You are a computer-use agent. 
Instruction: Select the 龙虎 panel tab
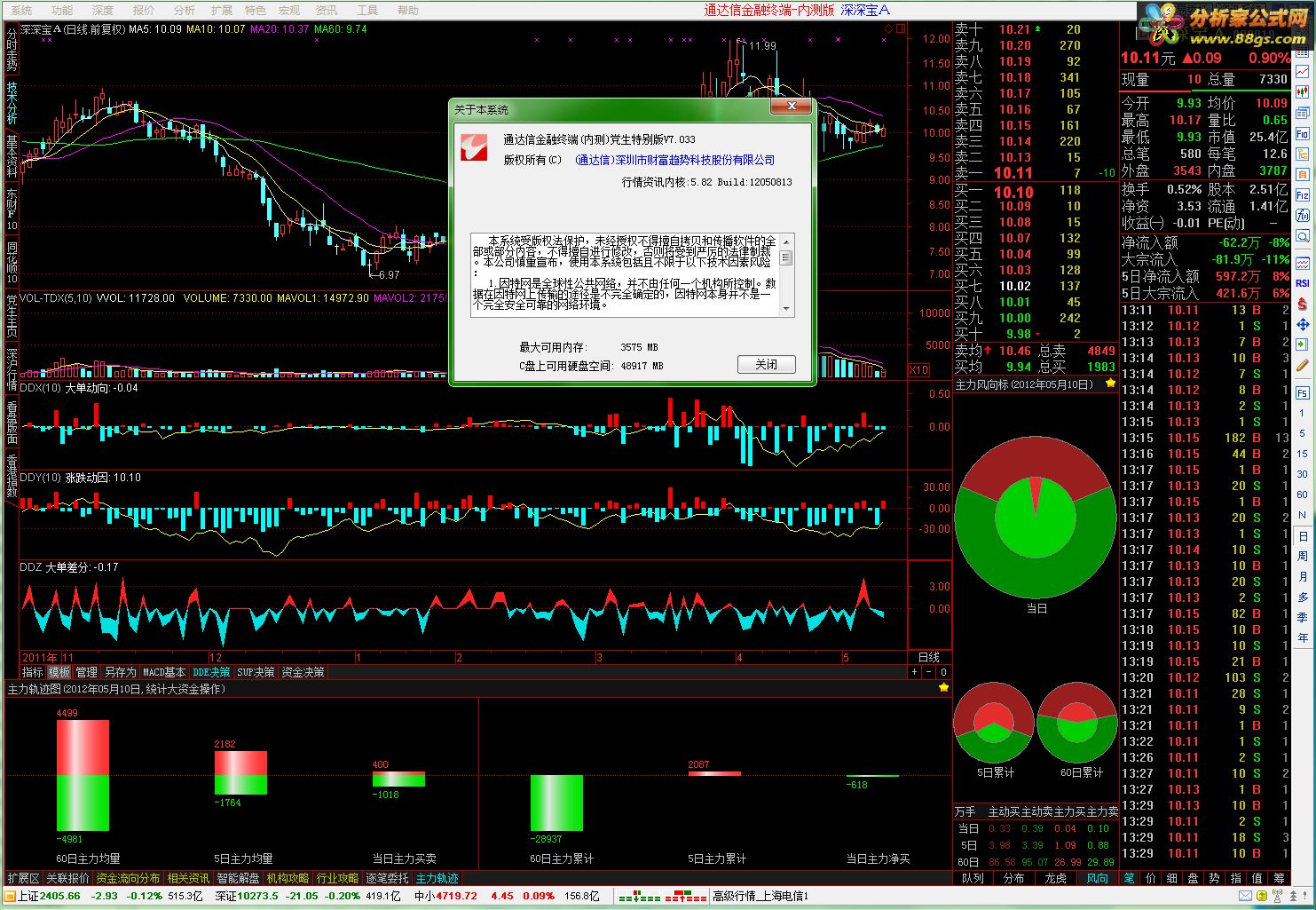1056,878
